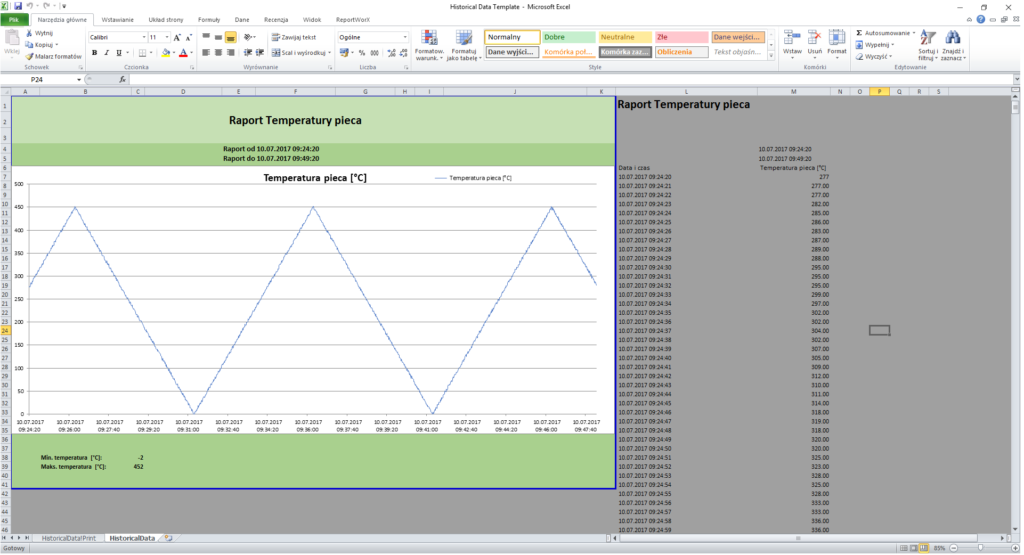Align text to top of cell
The image size is (1024, 555).
pyautogui.click(x=206, y=37)
